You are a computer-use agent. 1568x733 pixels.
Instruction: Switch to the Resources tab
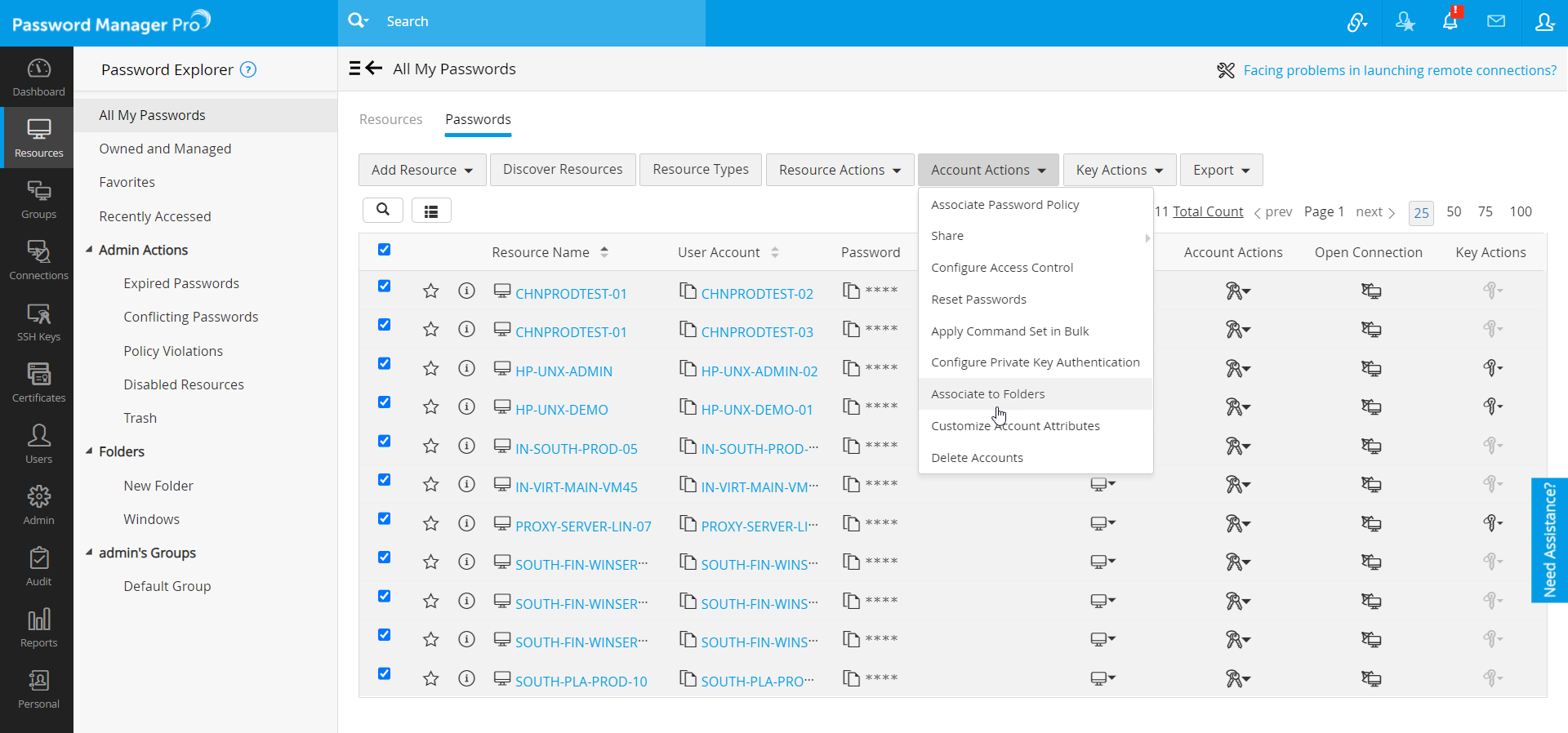pyautogui.click(x=390, y=119)
